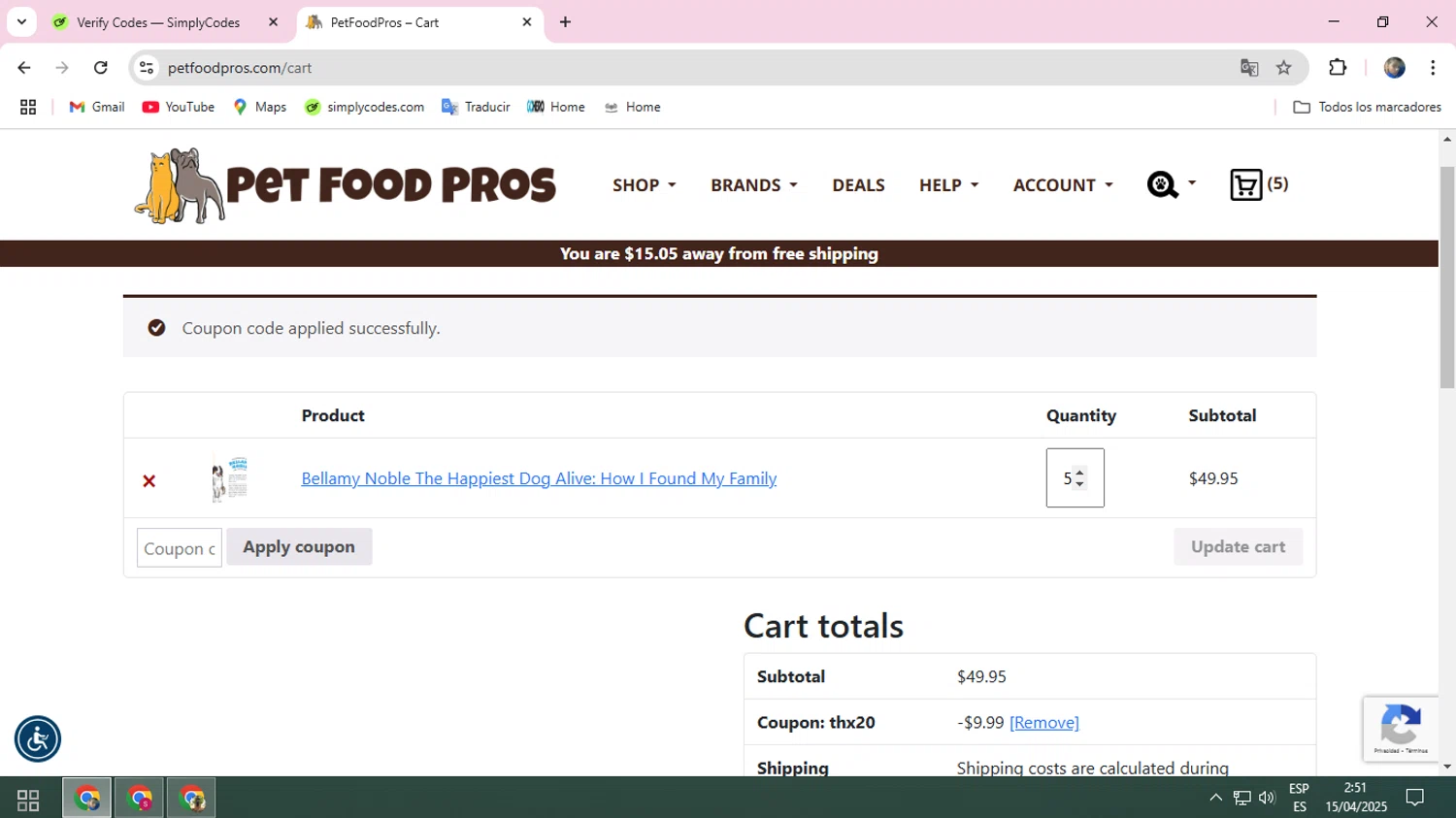Open the apps grid in bookmarks bar
Viewport: 1456px width, 818px height.
click(x=28, y=107)
